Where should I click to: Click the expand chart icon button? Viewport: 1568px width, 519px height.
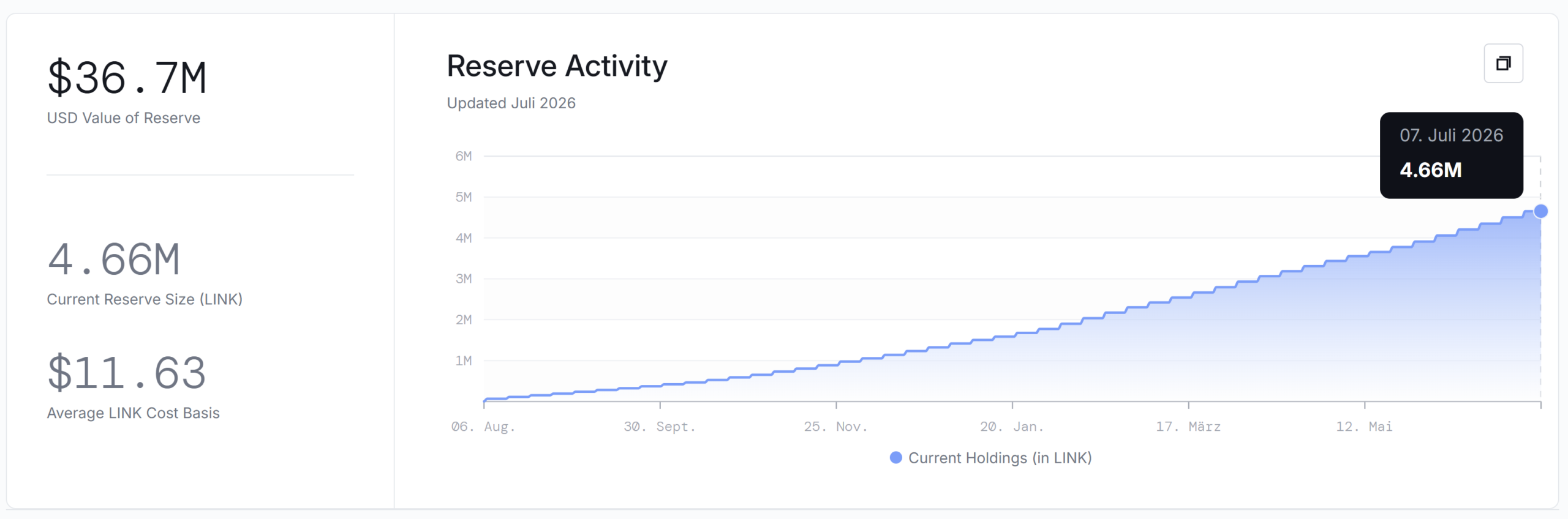[x=1503, y=63]
